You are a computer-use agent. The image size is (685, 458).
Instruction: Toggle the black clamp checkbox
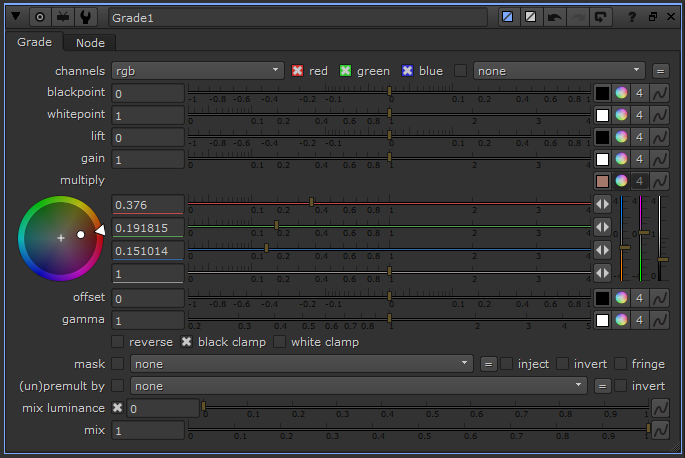click(x=186, y=342)
